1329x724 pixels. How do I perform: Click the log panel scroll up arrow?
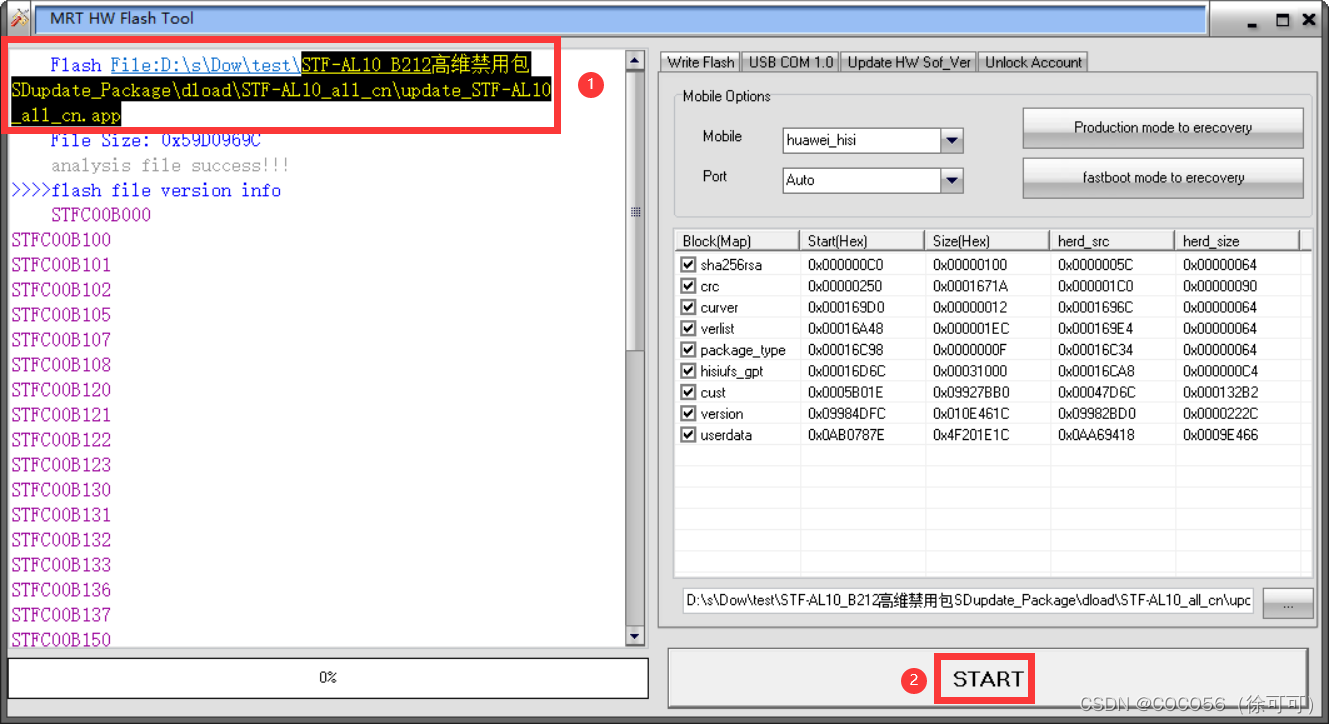coord(634,60)
